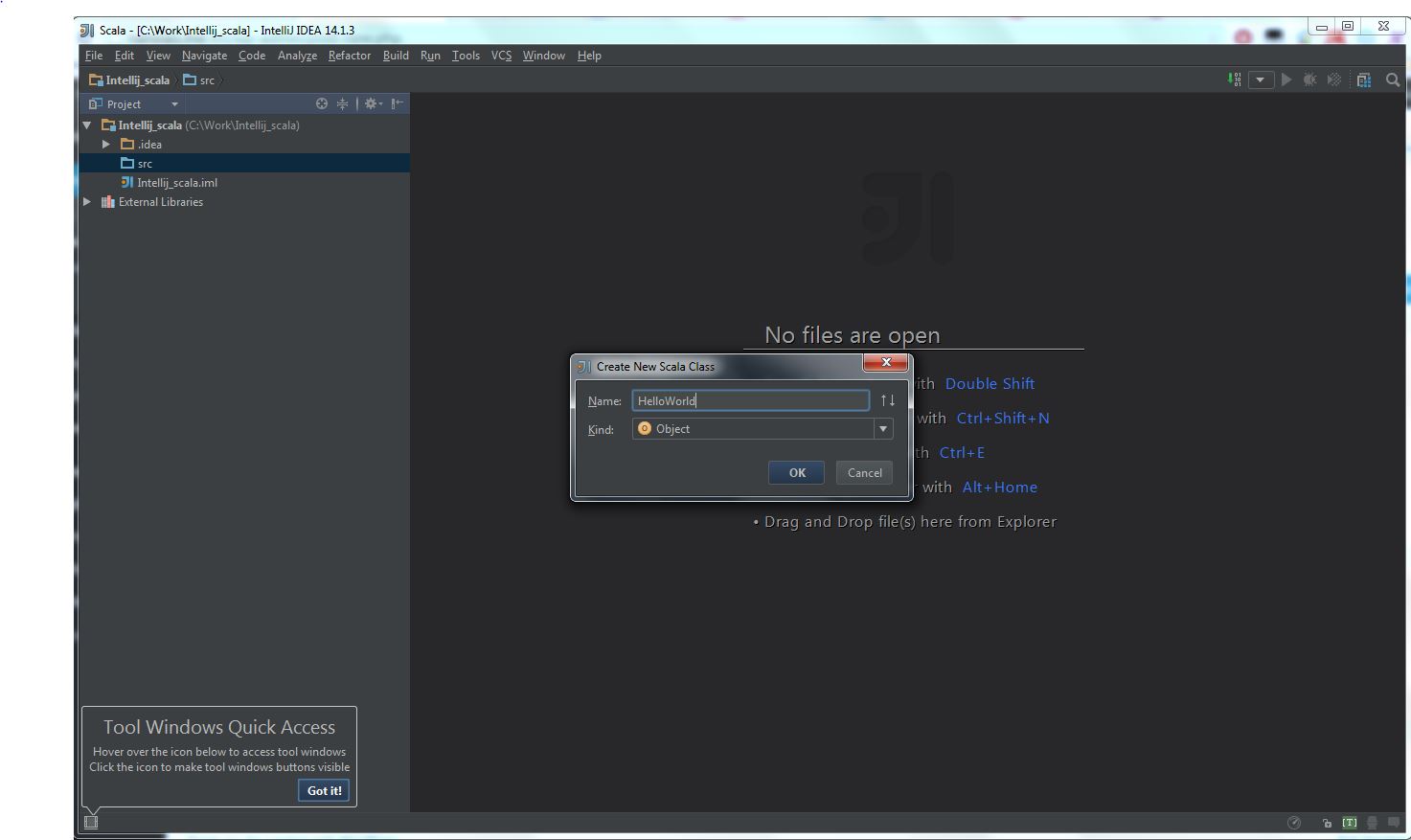Image resolution: width=1411 pixels, height=840 pixels.
Task: Expand External Libraries node
Action: coord(87,202)
